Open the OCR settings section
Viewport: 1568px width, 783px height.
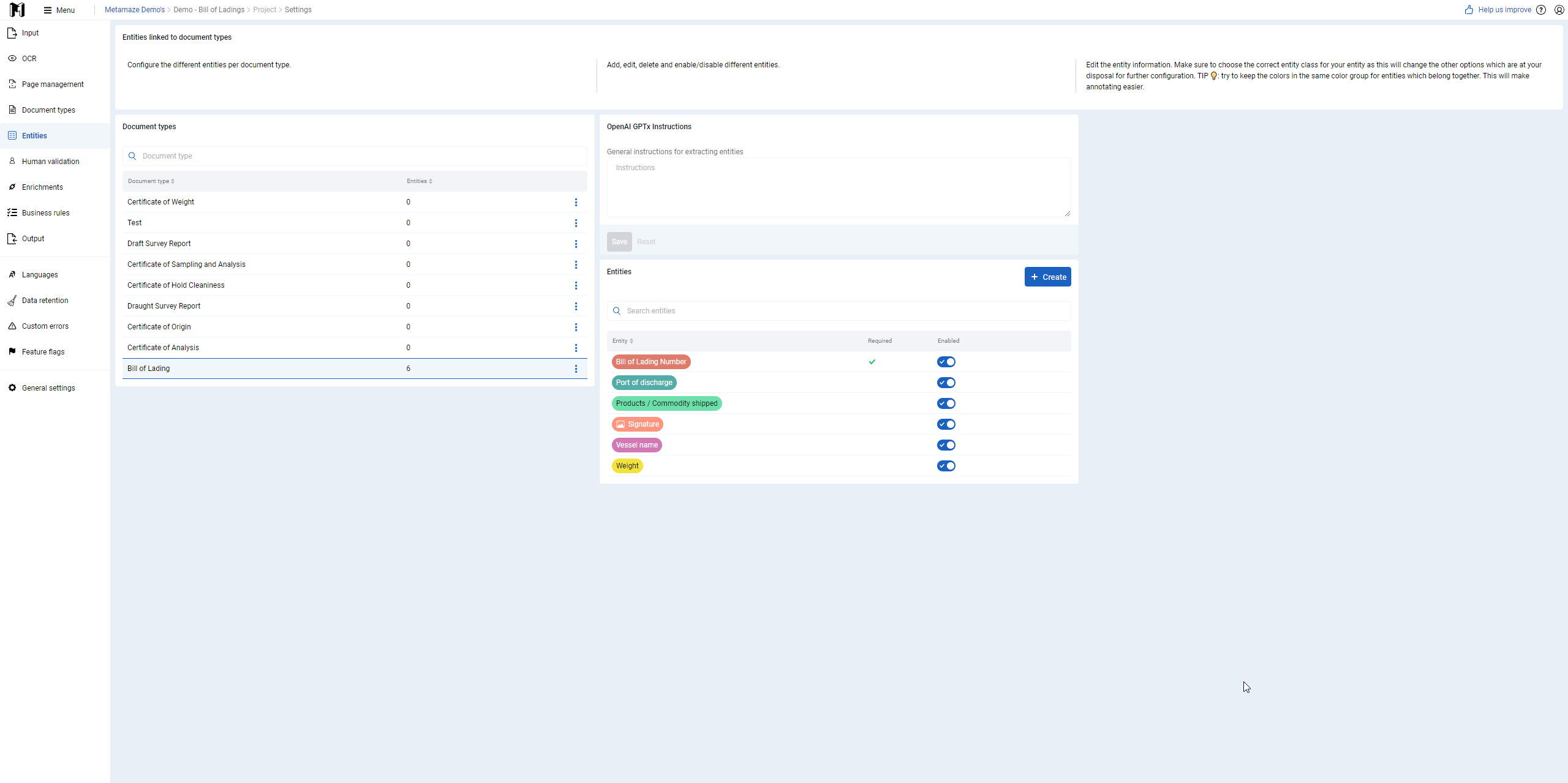point(55,59)
